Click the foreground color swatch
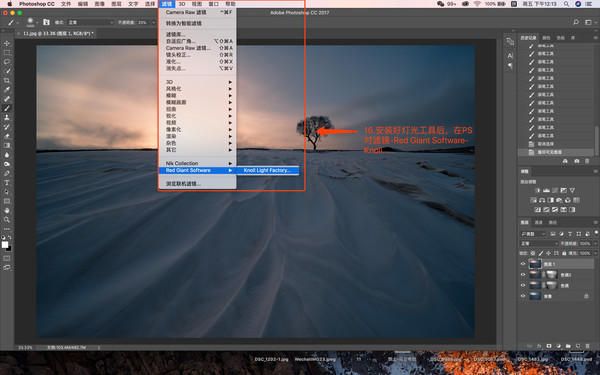This screenshot has width=600, height=375. 5,245
